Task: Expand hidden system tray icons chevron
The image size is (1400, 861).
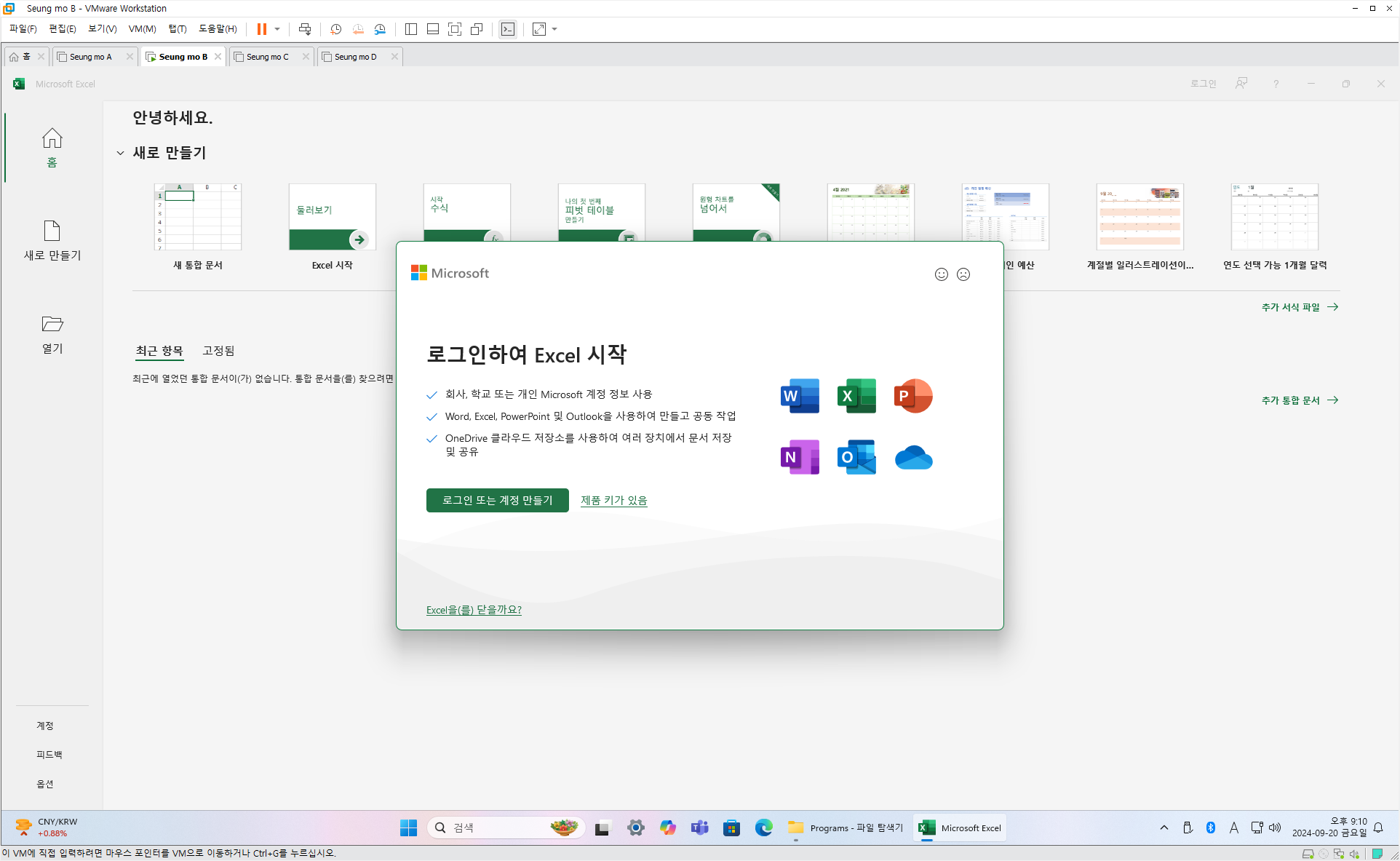Action: (1164, 828)
